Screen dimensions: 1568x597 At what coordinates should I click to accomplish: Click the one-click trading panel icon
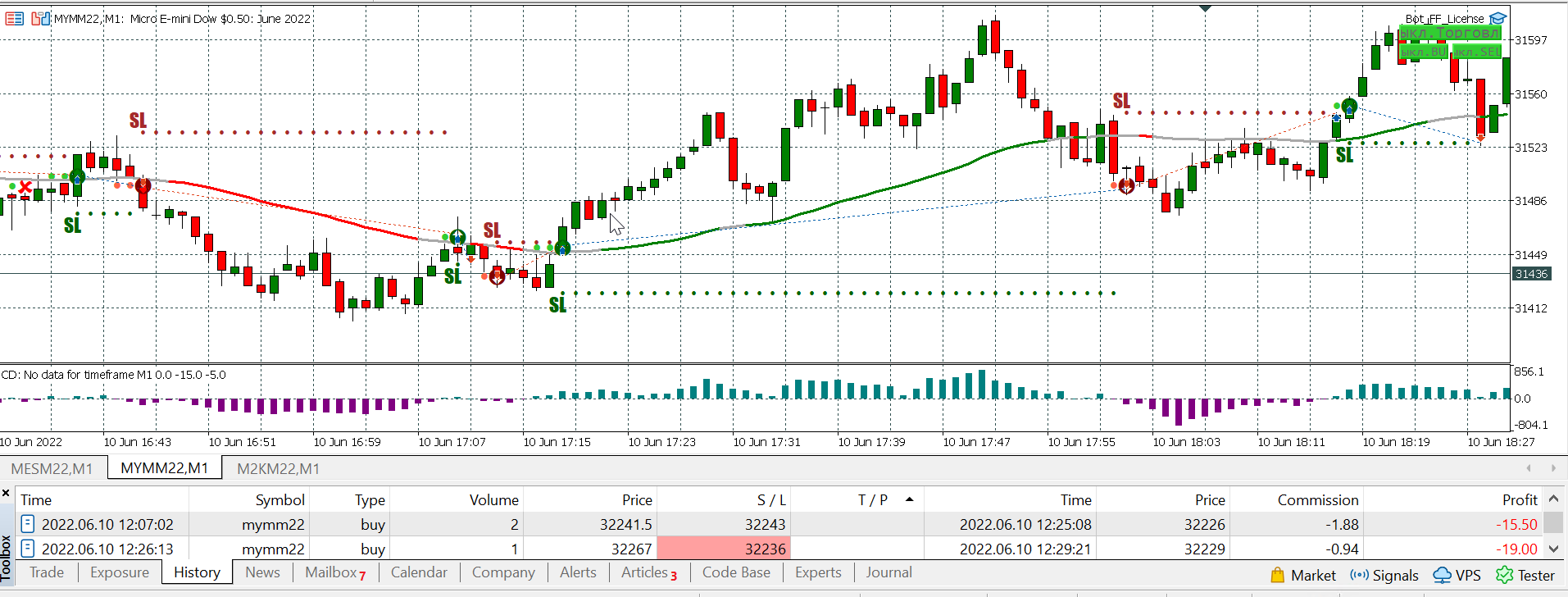(x=14, y=18)
